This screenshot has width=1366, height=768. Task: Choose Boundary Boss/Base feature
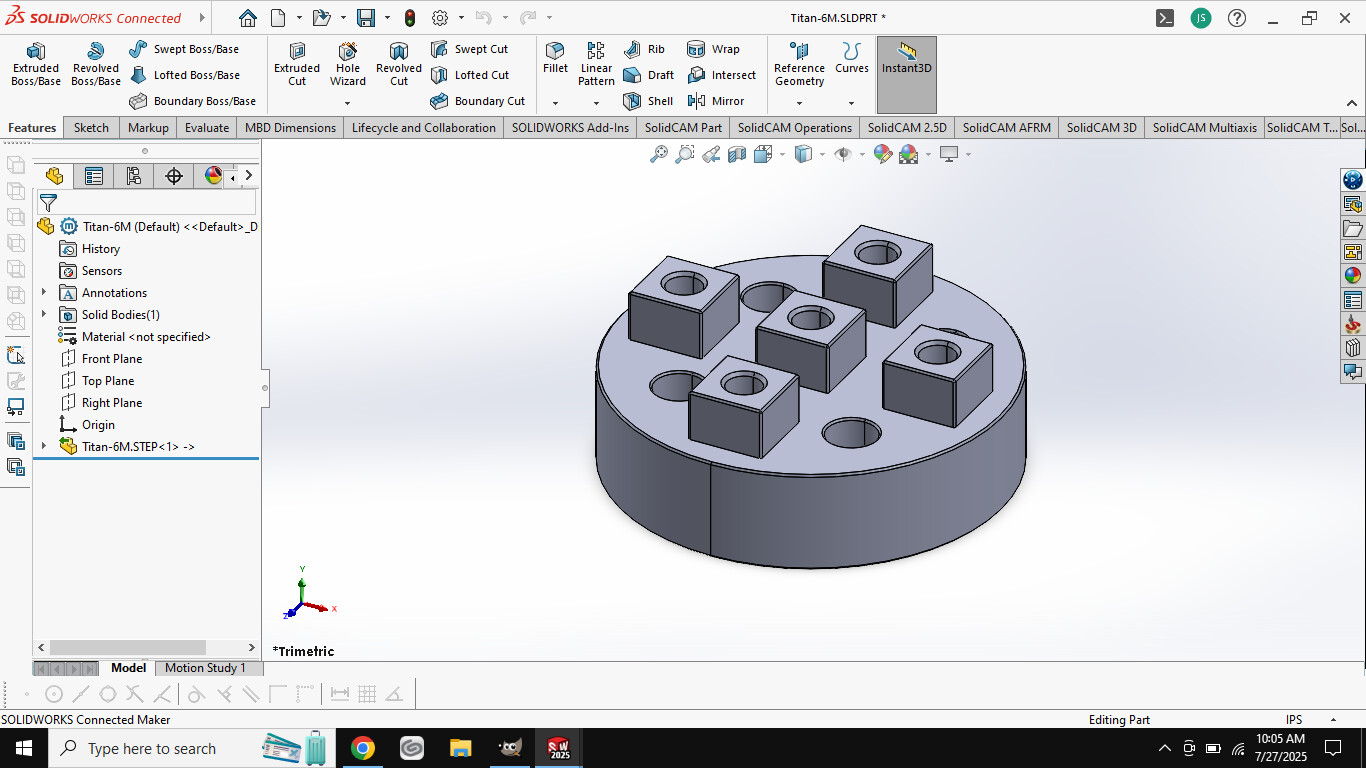193,101
